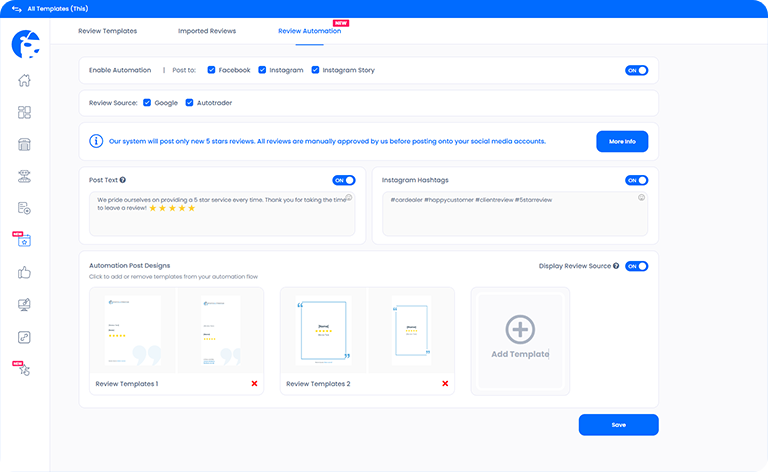Disable the Instagram Hashtags toggle

(x=636, y=180)
